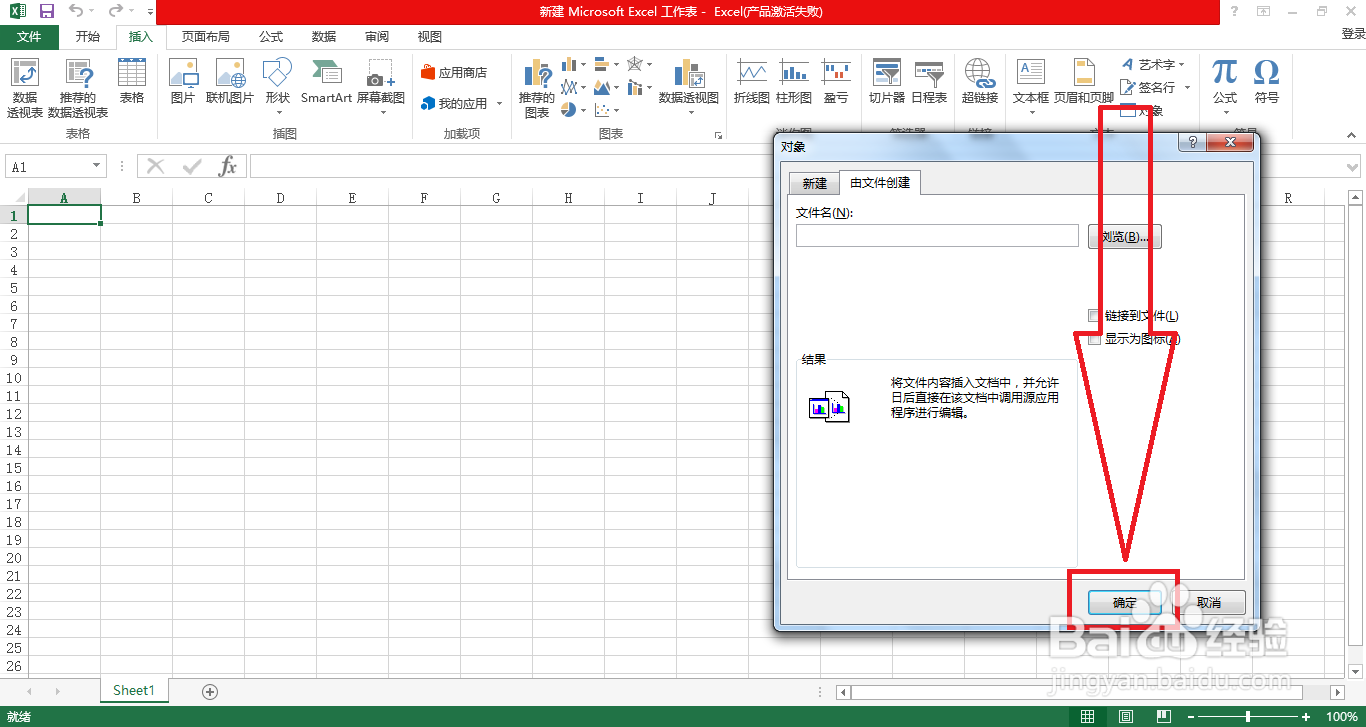
Task: Click Online Pictures (联机图片)
Action: pyautogui.click(x=230, y=82)
